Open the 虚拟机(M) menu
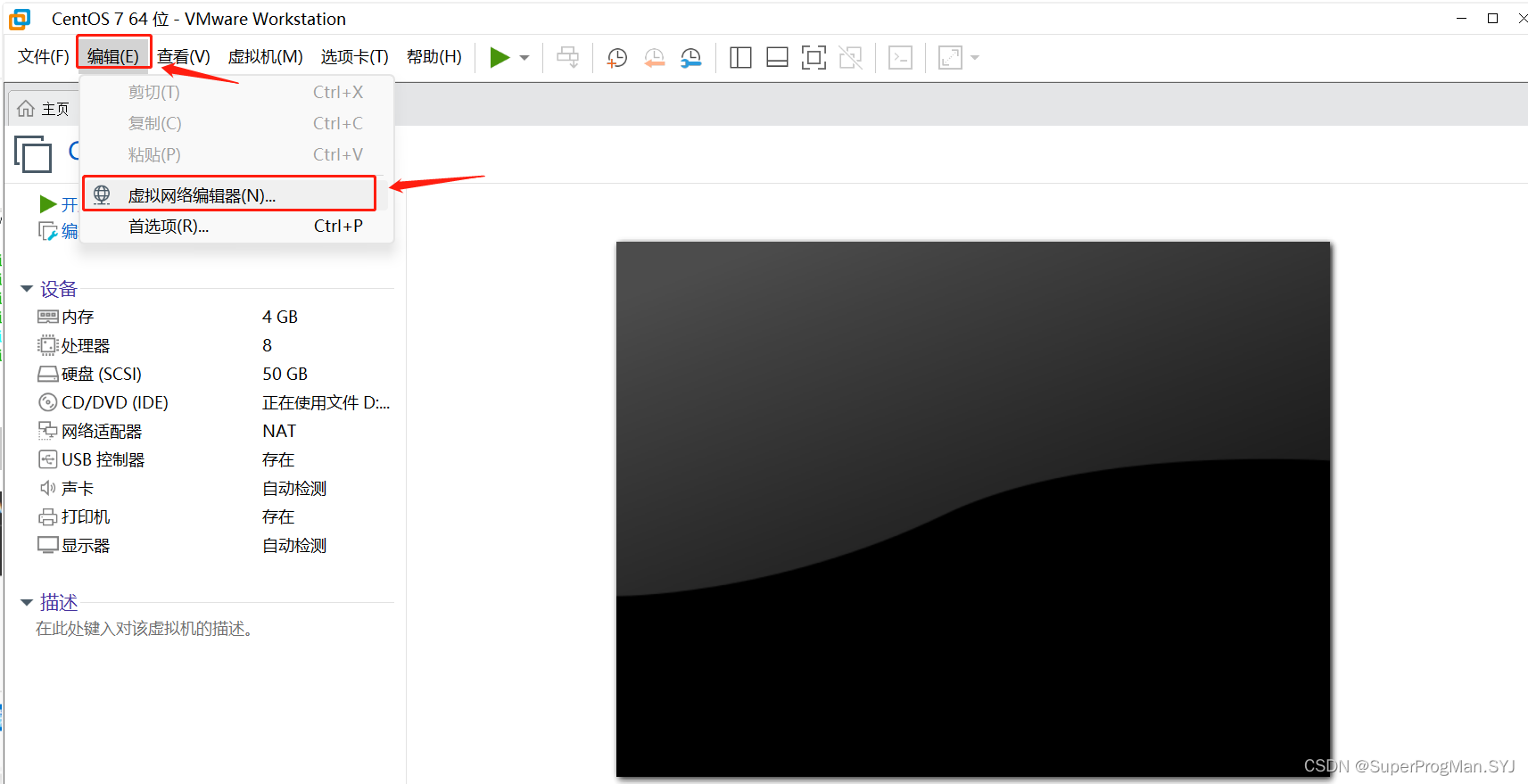 point(266,57)
